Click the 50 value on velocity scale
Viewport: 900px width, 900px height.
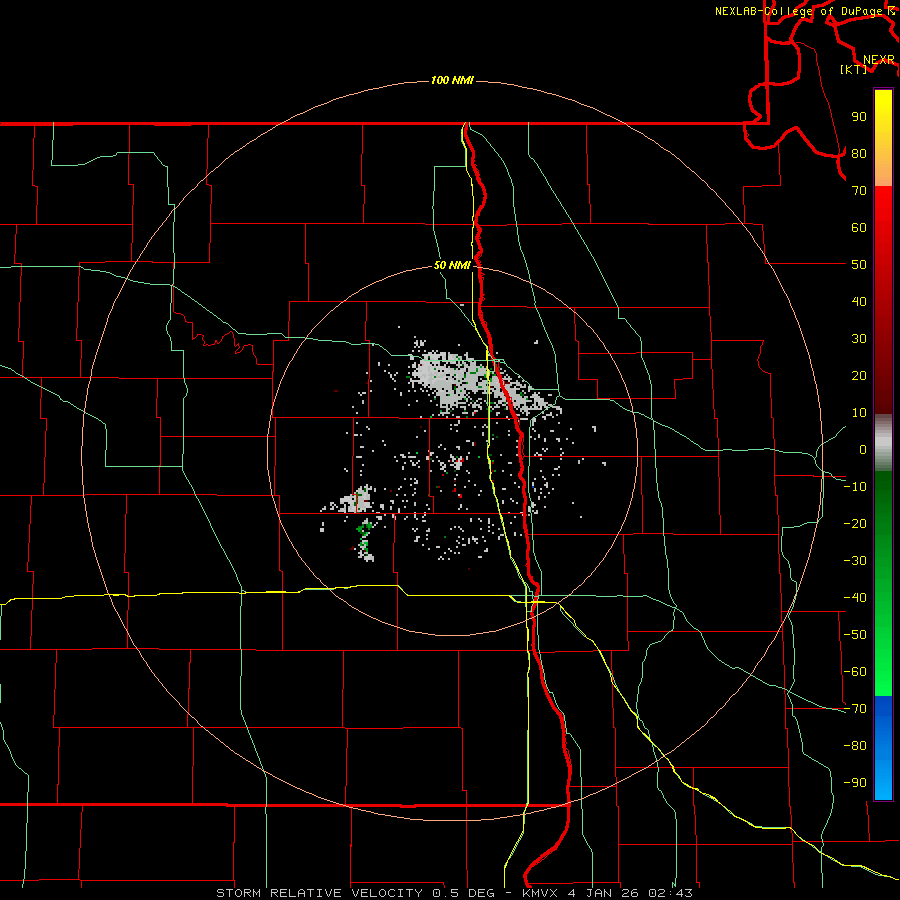coord(859,265)
